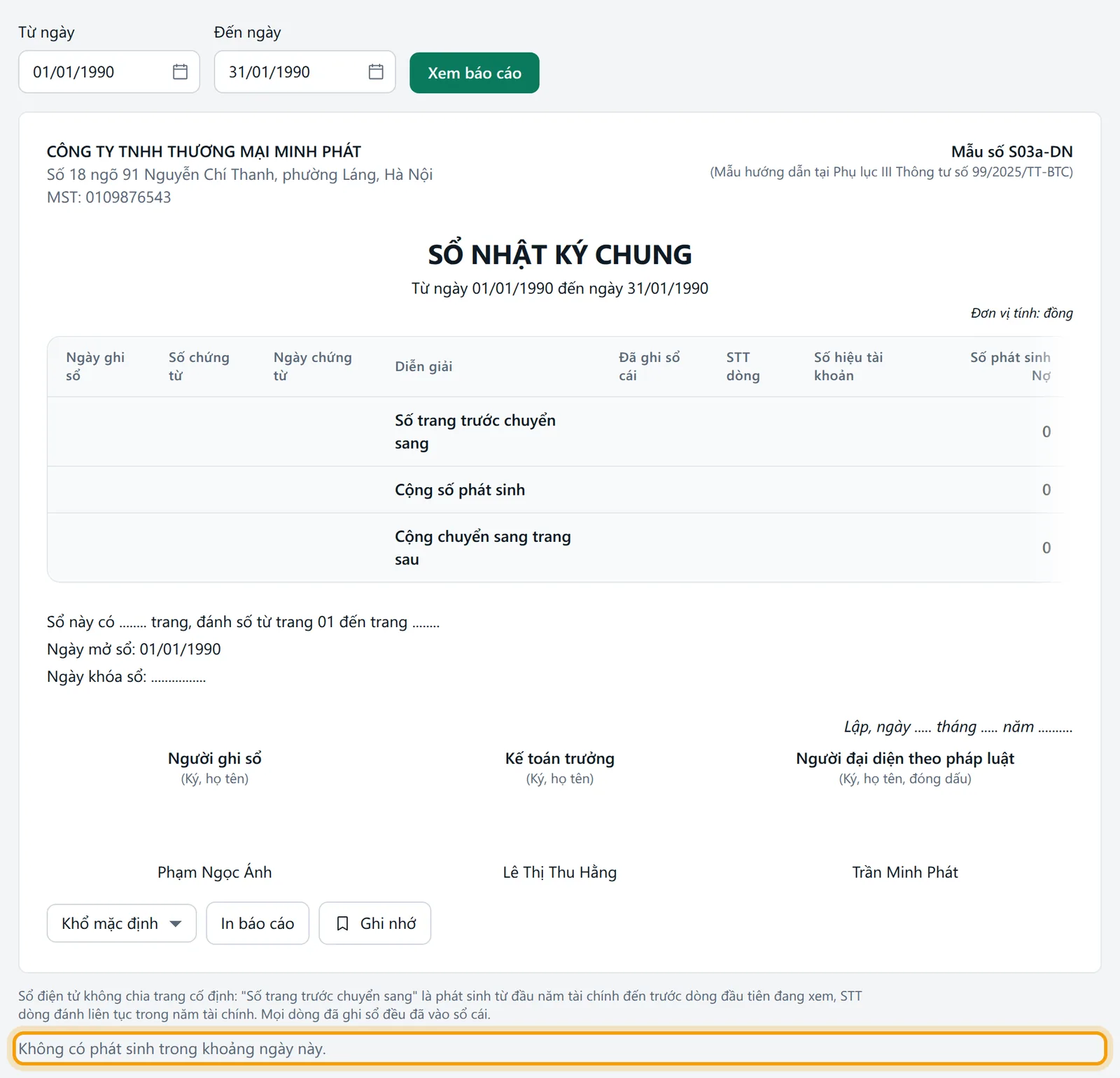1120x1078 pixels.
Task: Expand the Khổ mặc định dropdown arrow
Action: [176, 924]
